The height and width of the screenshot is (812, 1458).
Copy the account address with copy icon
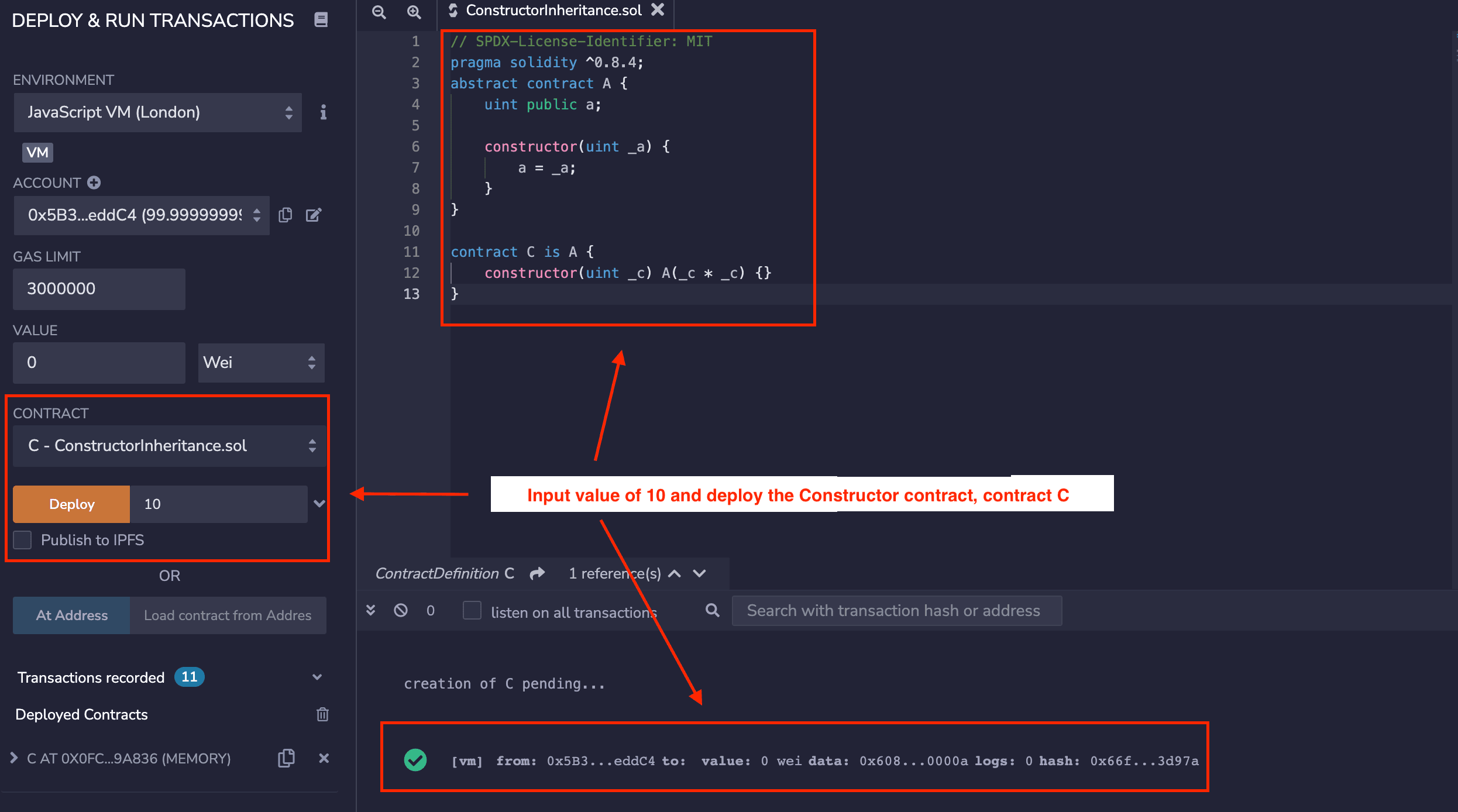286,215
